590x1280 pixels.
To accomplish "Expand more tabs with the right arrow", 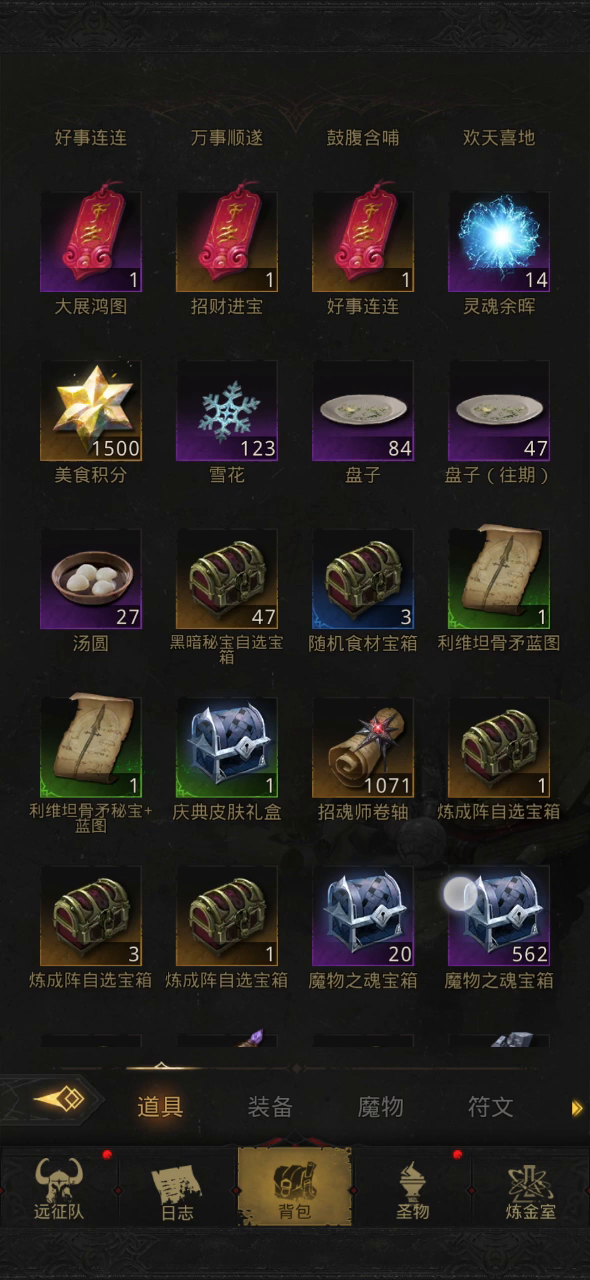I will (577, 1108).
